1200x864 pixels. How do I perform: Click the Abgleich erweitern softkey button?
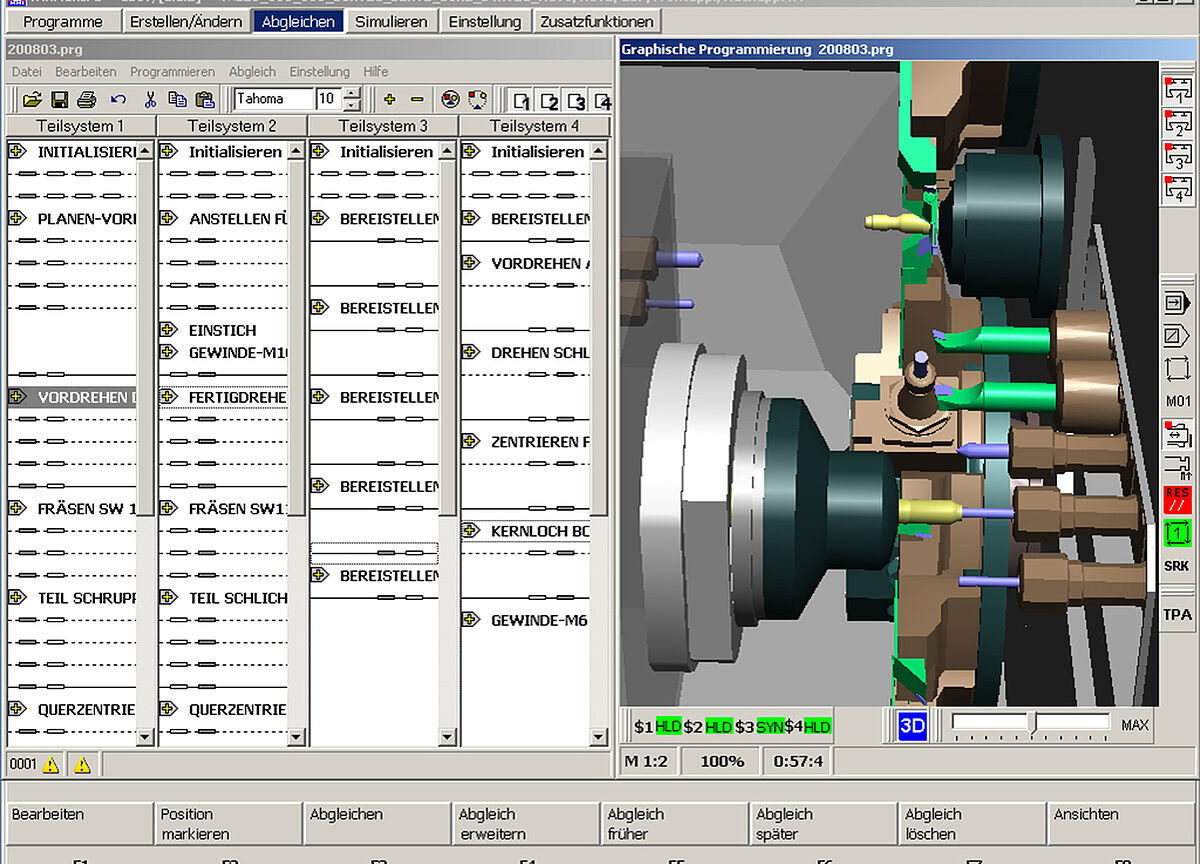[x=525, y=824]
